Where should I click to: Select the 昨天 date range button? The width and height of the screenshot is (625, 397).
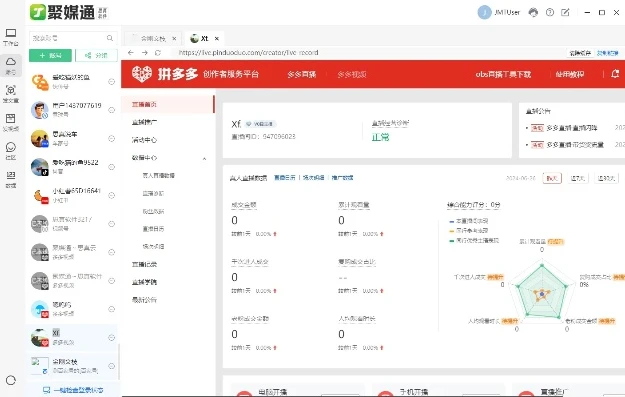click(552, 178)
